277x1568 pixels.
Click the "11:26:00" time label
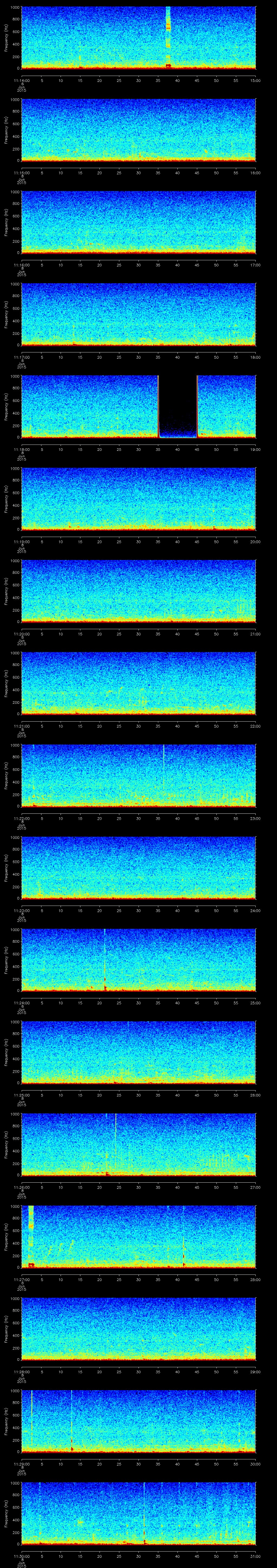[x=21, y=1187]
